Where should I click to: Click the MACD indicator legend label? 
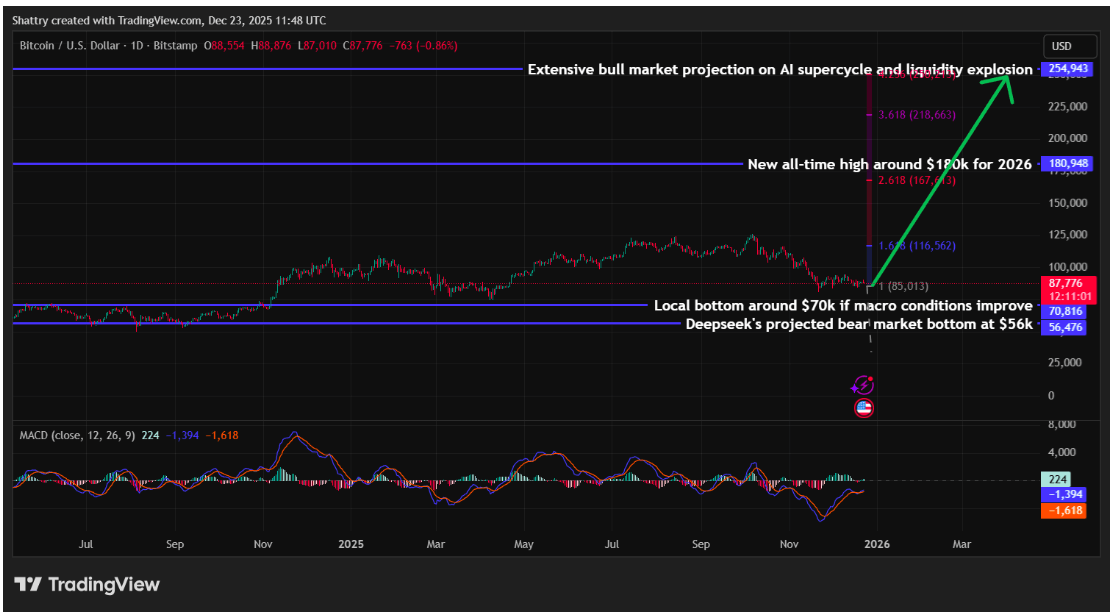[77, 436]
